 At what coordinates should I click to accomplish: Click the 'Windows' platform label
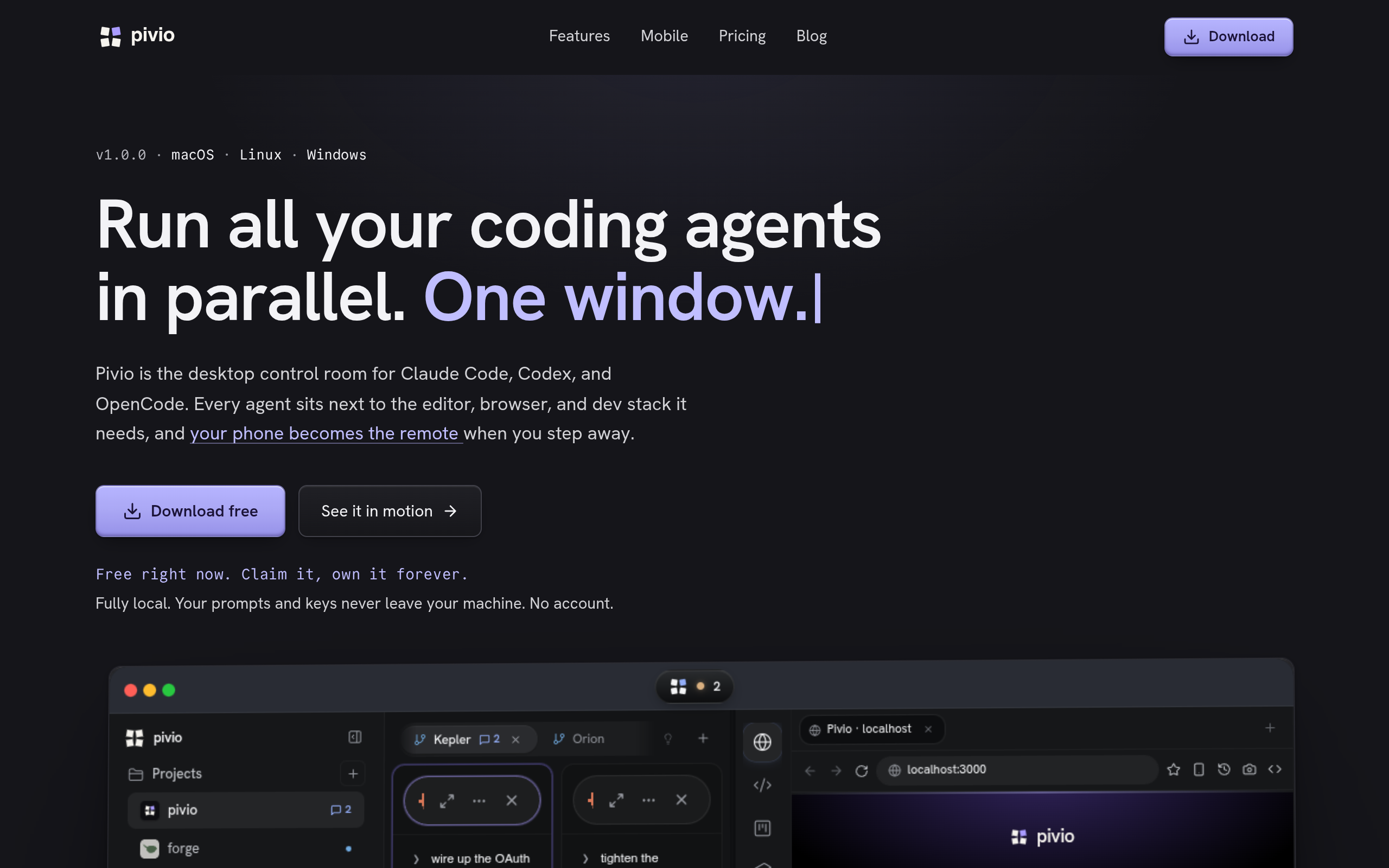(x=336, y=155)
